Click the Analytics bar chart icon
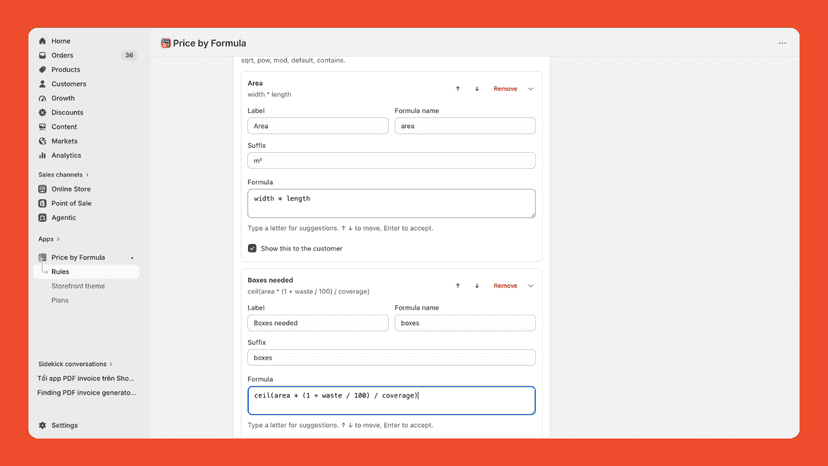Viewport: 828px width, 466px height. click(42, 155)
